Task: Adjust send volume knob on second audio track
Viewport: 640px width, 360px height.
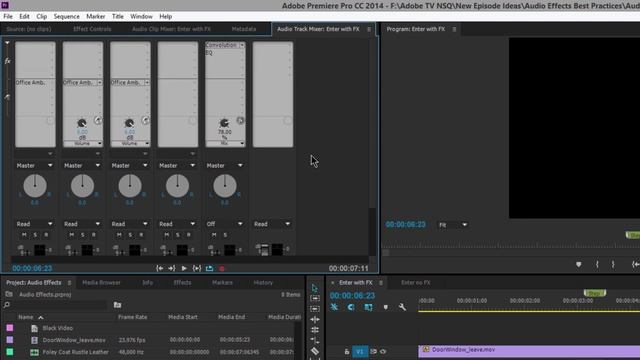Action: [x=82, y=123]
